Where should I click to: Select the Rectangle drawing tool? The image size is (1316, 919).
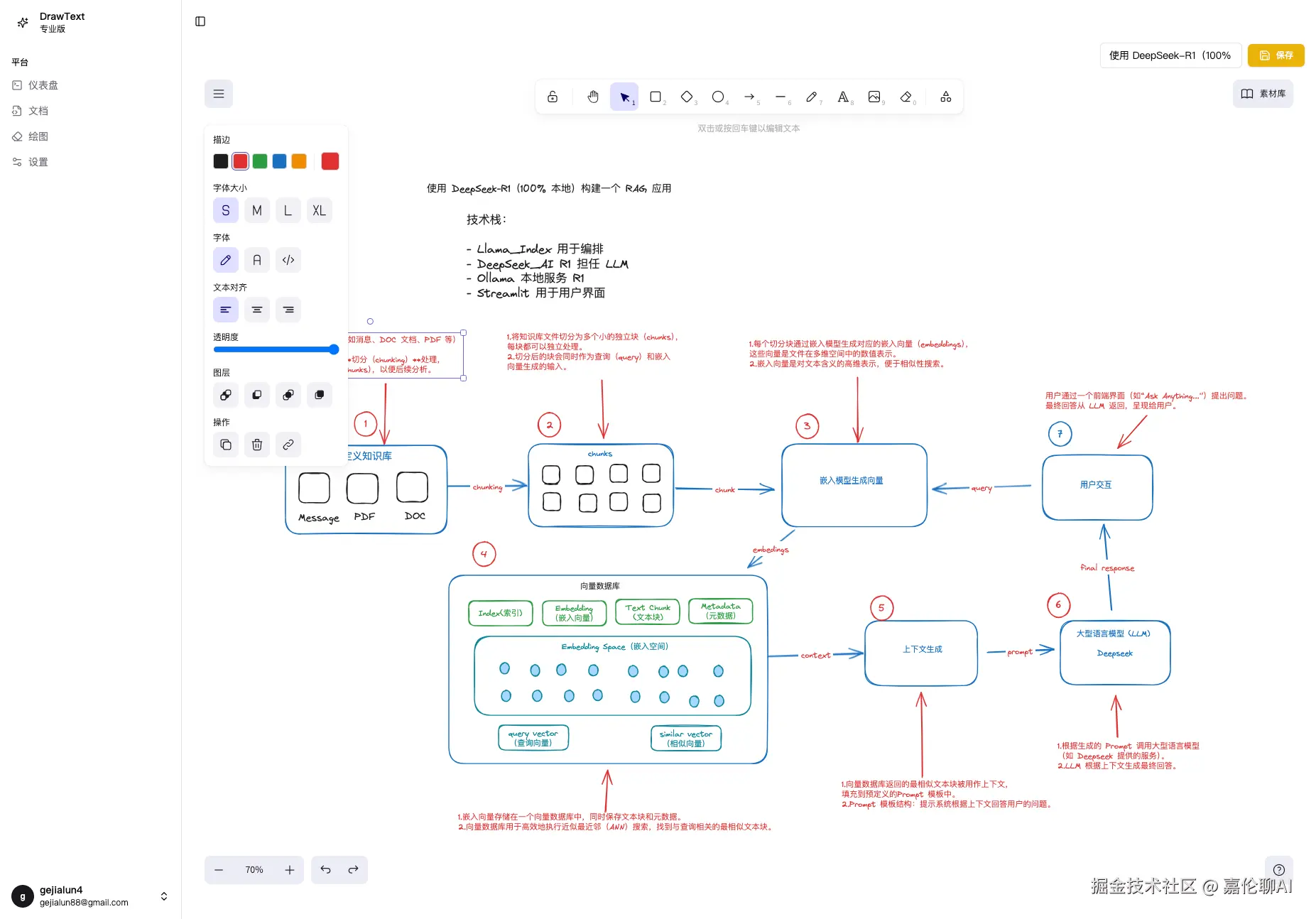(x=655, y=97)
